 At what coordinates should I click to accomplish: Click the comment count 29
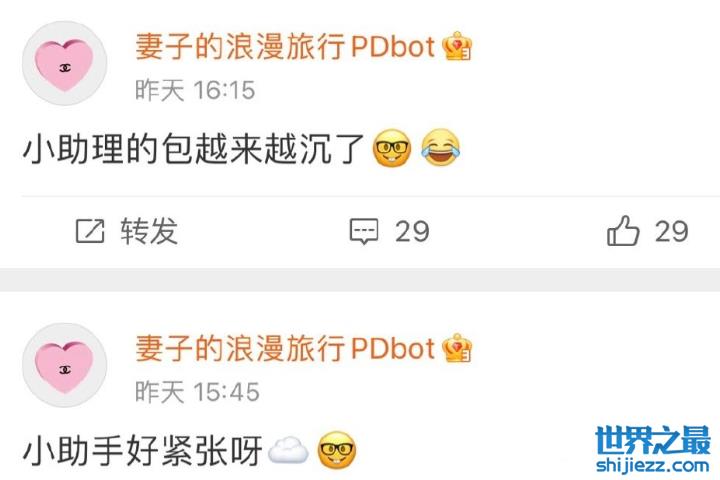(412, 231)
